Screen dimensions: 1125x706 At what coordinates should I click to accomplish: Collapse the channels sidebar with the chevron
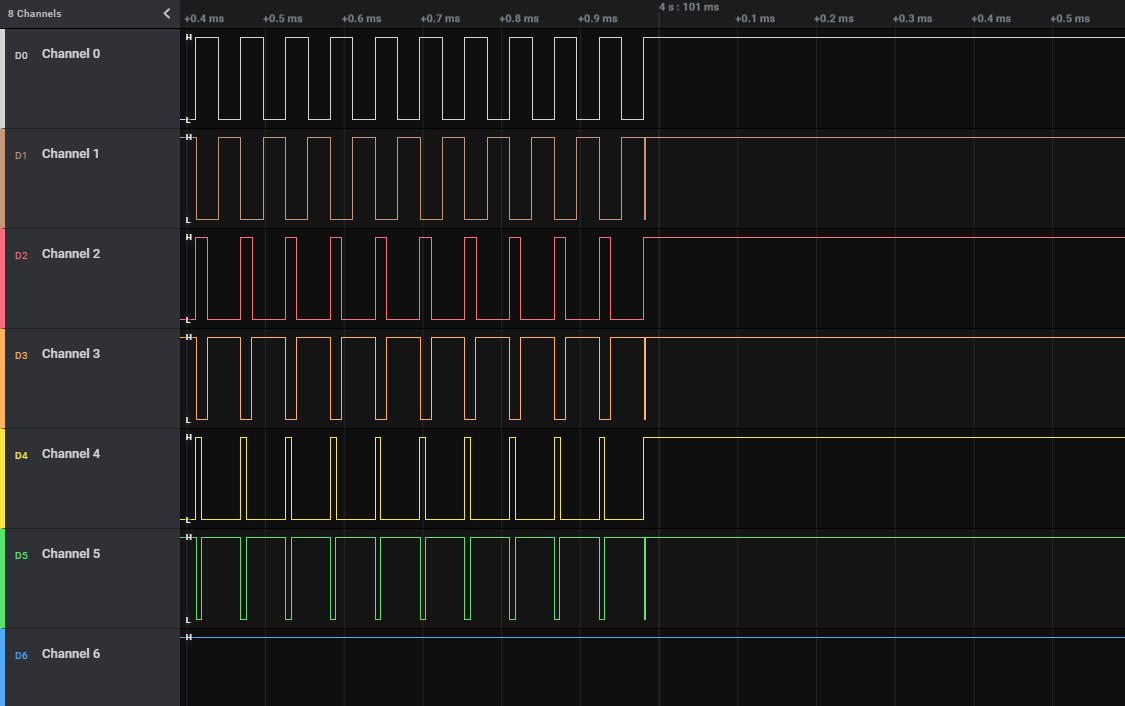click(167, 13)
